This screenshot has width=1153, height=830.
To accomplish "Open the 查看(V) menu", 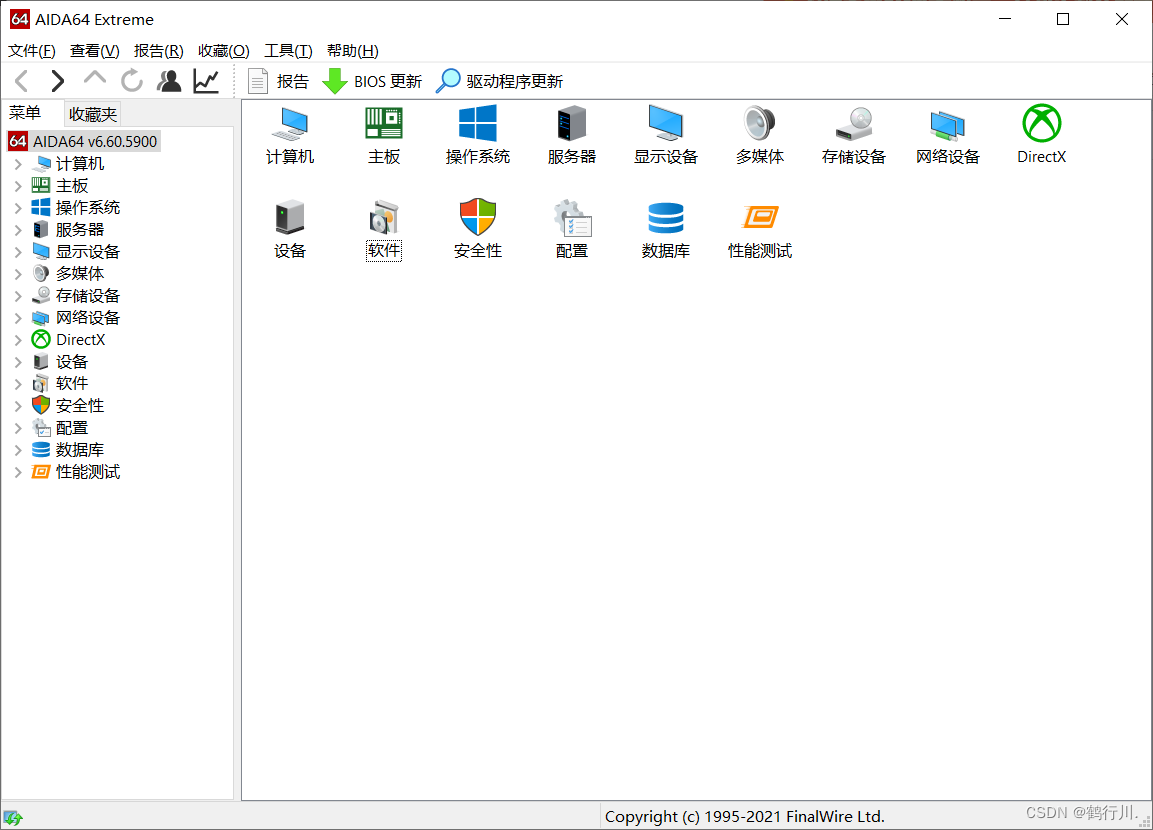I will (x=94, y=51).
